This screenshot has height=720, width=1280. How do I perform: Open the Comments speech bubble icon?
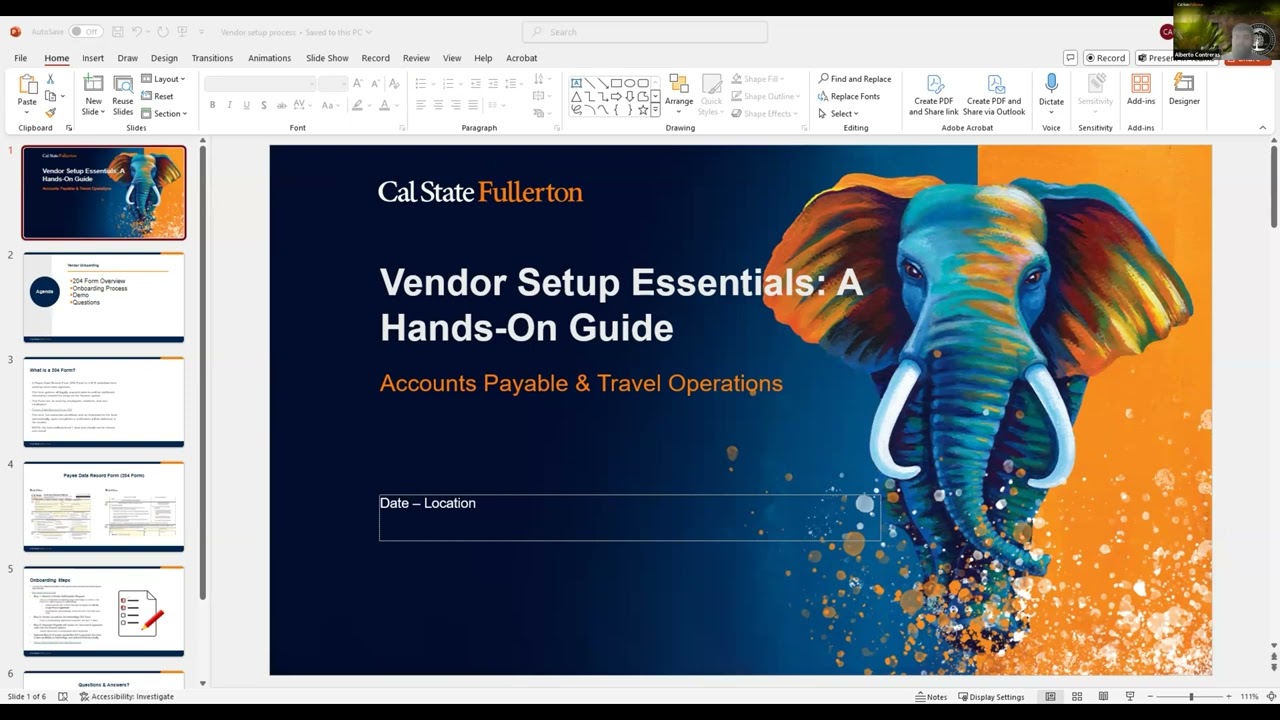[1070, 58]
